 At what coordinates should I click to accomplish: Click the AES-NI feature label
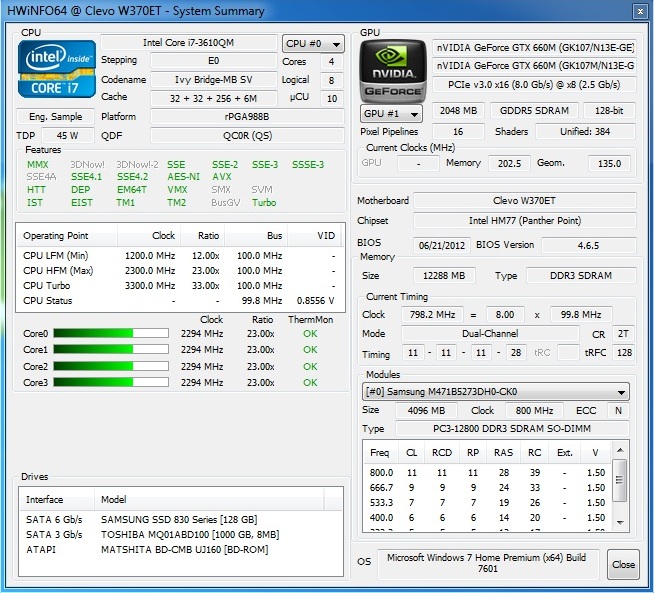coord(184,177)
